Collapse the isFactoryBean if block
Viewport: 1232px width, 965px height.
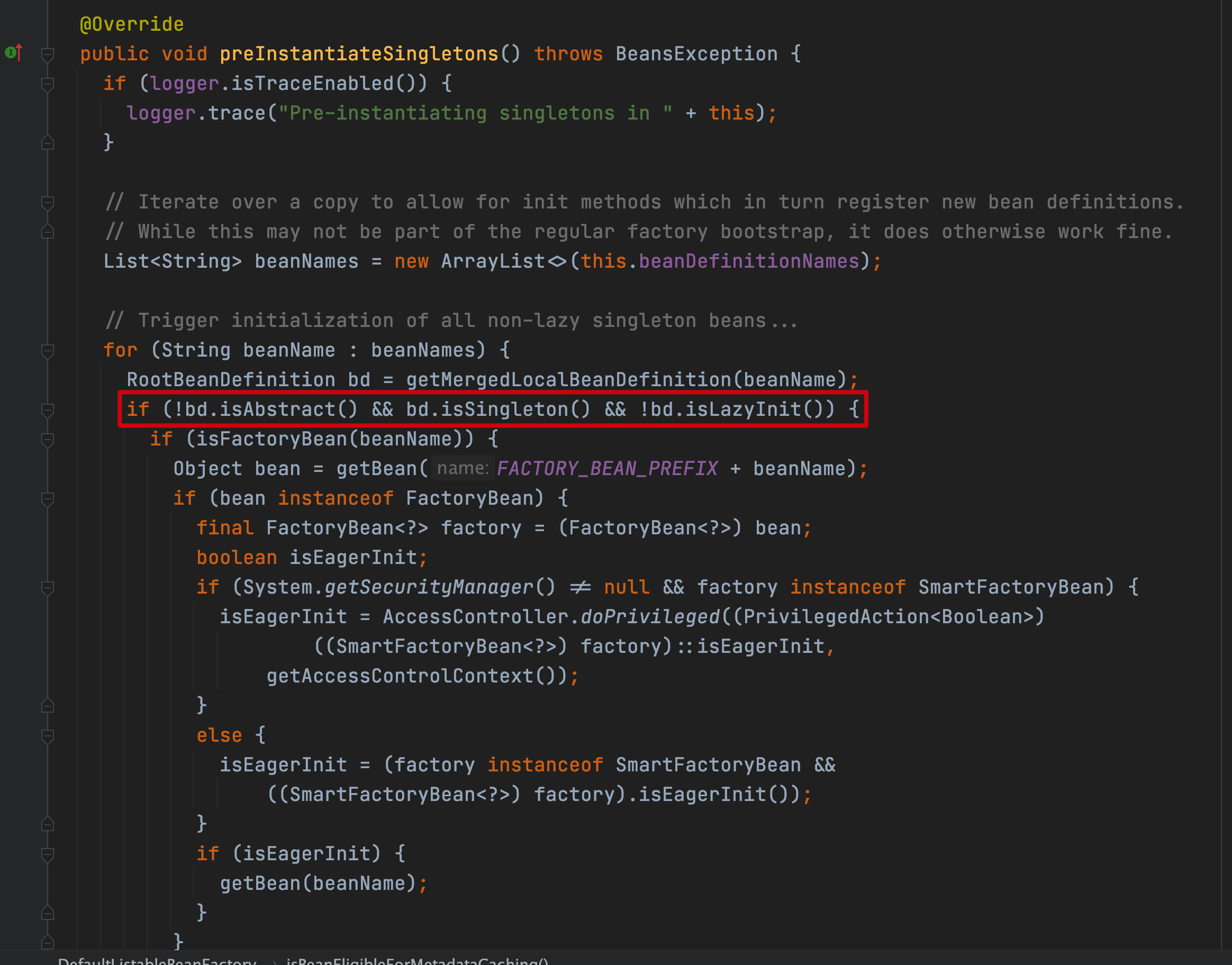point(48,440)
